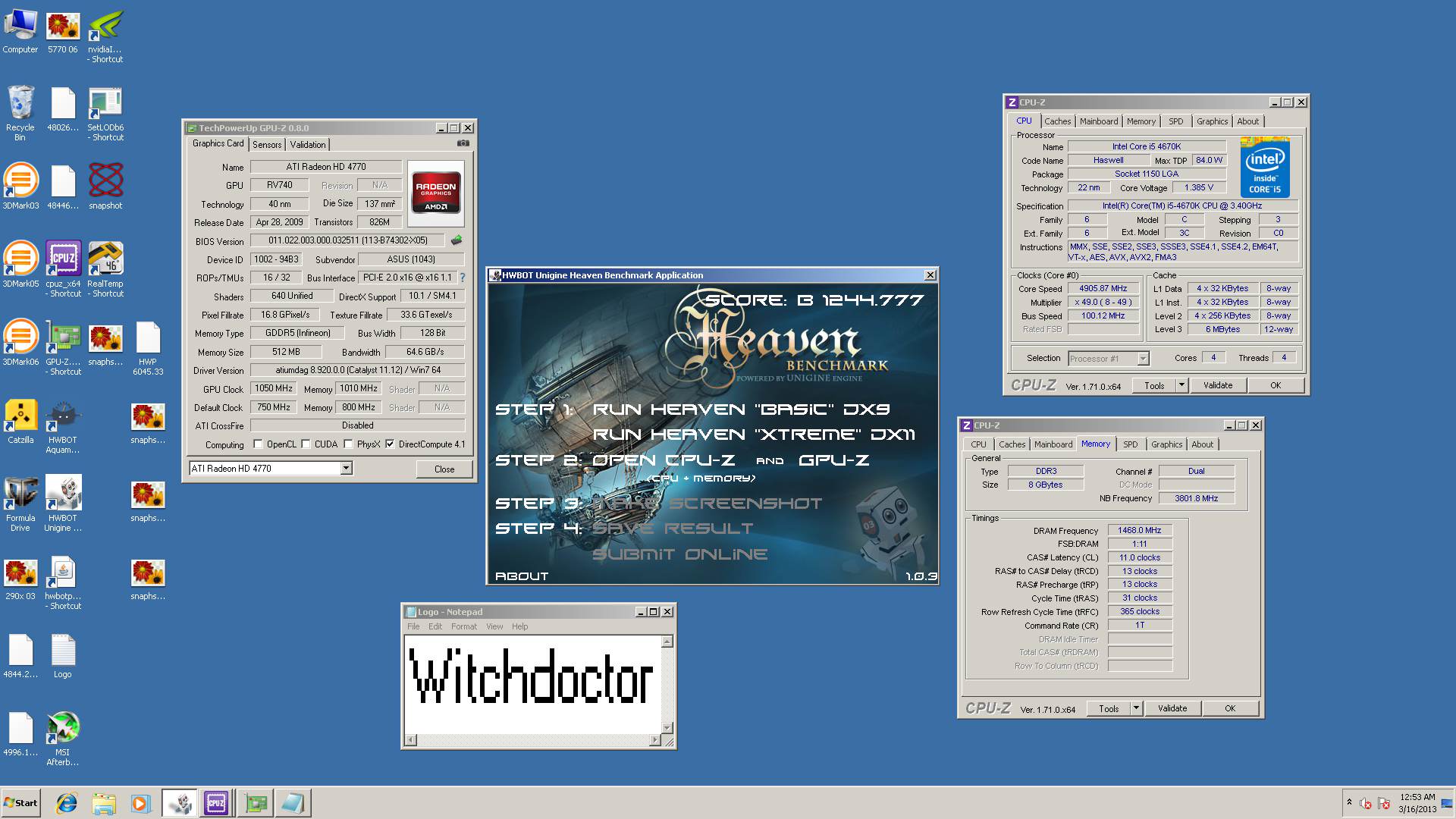Open the nvidiaInspector shortcut icon

(105, 36)
